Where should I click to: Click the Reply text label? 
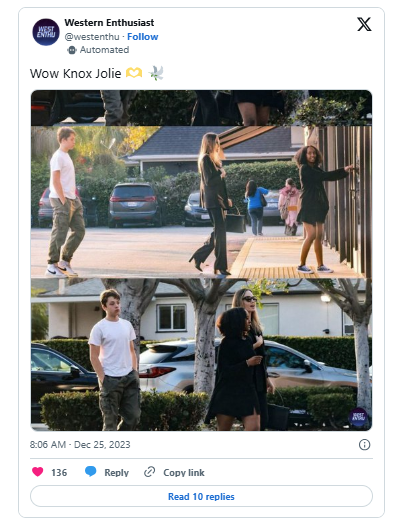tap(117, 472)
